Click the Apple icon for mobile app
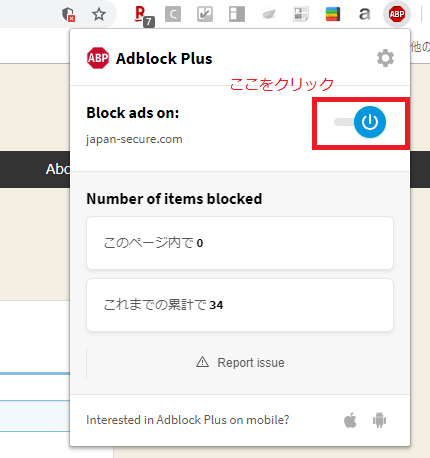This screenshot has height=458, width=430. [x=350, y=420]
